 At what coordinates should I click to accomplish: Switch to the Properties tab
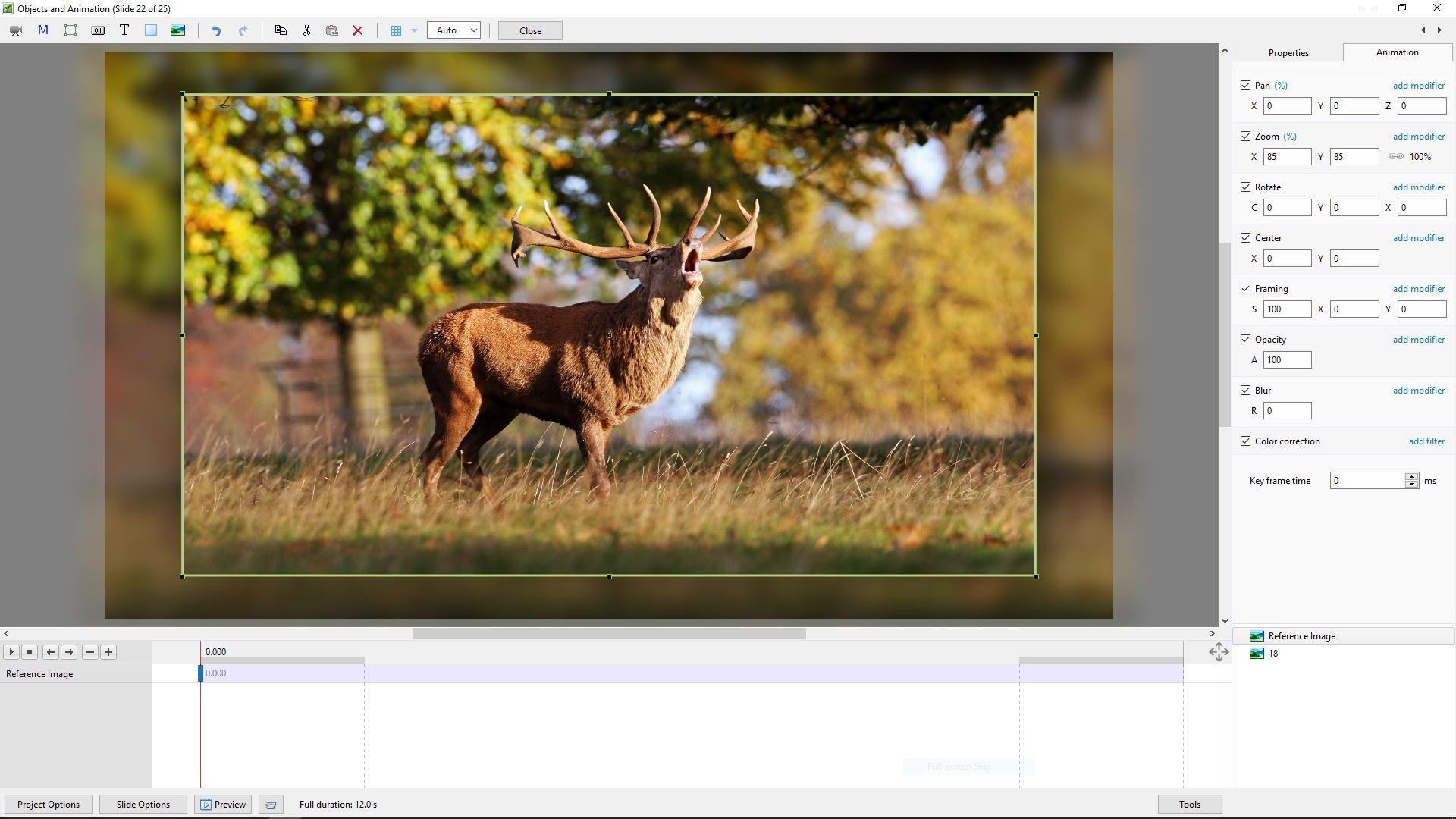pyautogui.click(x=1288, y=53)
